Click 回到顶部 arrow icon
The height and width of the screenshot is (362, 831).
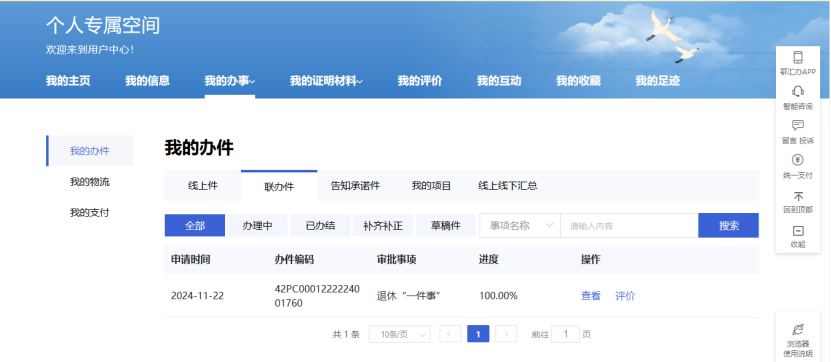(x=798, y=196)
